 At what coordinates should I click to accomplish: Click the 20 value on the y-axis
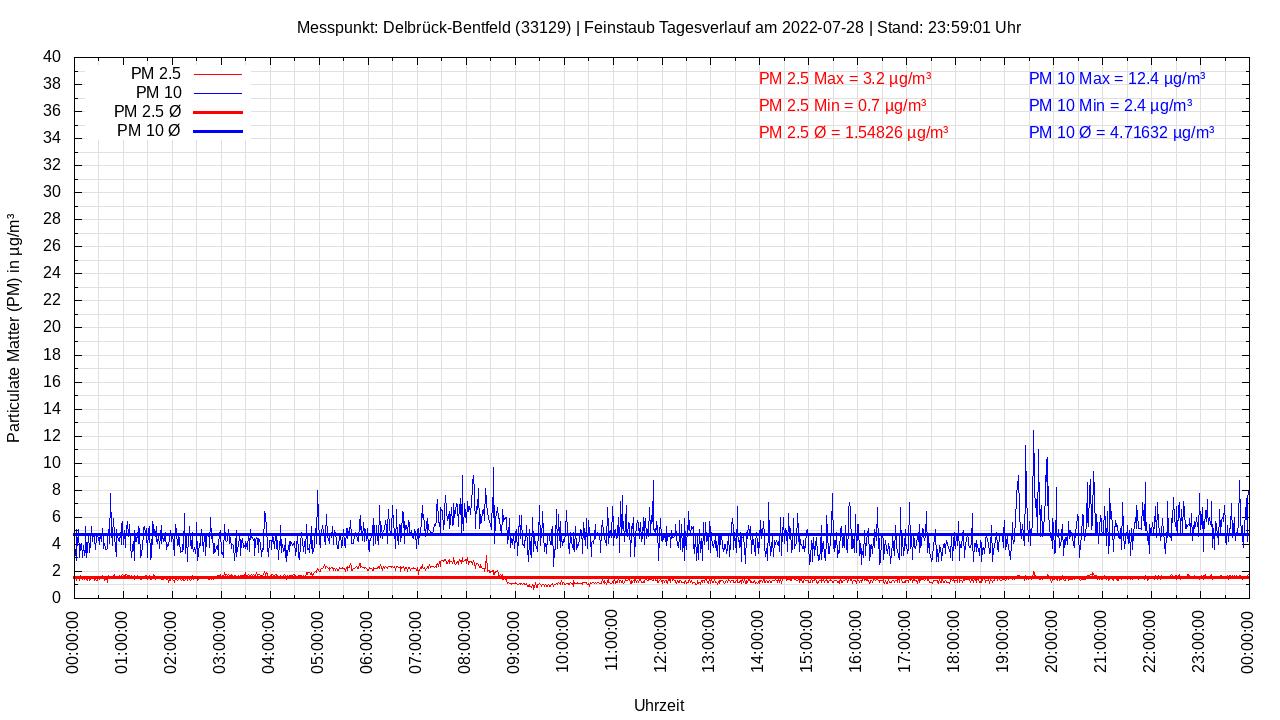tap(52, 327)
